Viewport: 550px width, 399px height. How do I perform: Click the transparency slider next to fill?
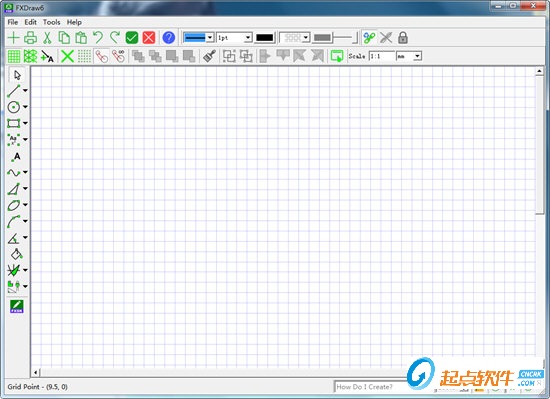(x=345, y=38)
